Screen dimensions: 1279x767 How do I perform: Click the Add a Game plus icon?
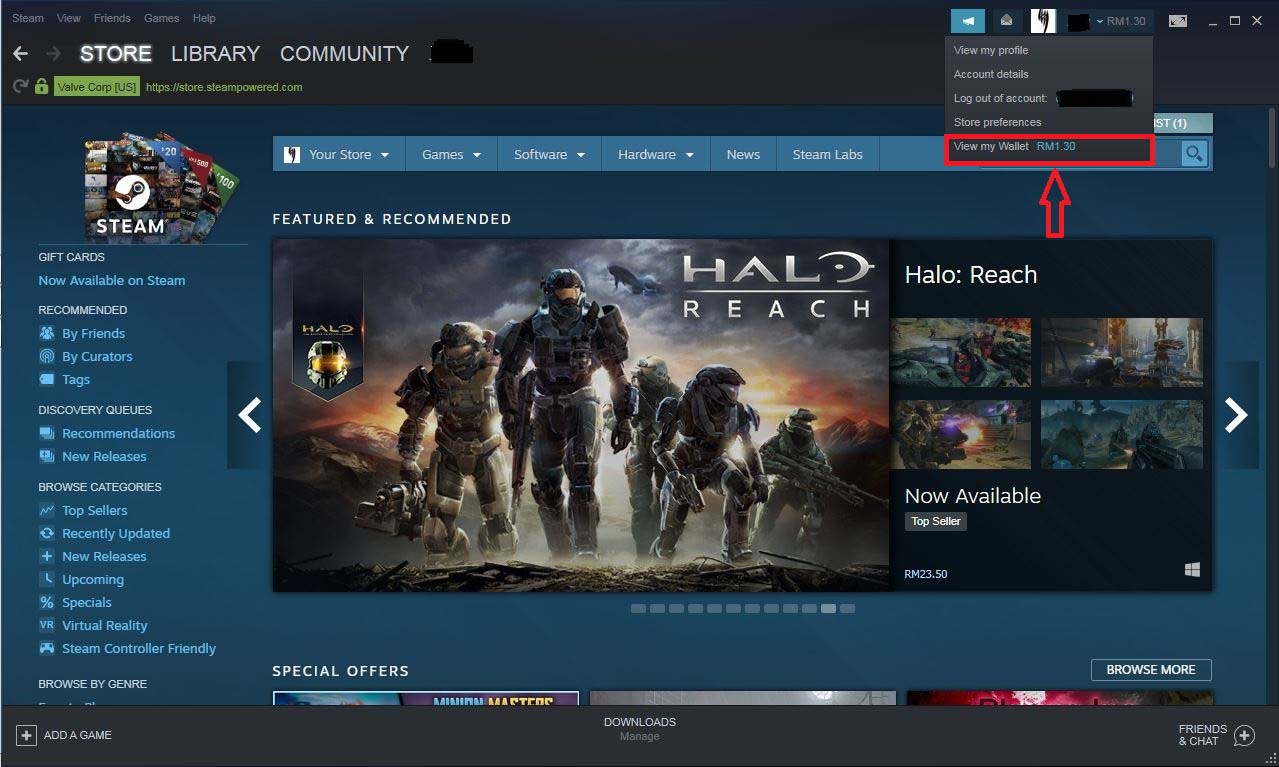pos(26,735)
